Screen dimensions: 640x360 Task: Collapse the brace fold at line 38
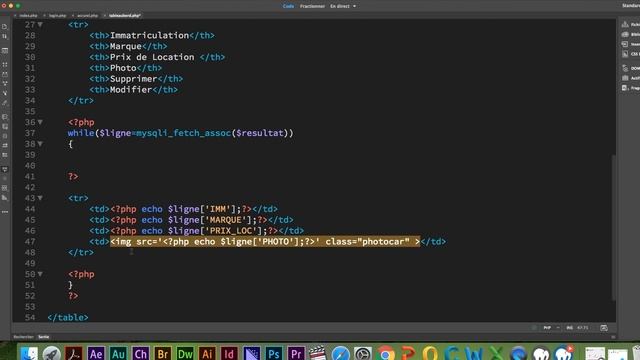40,144
